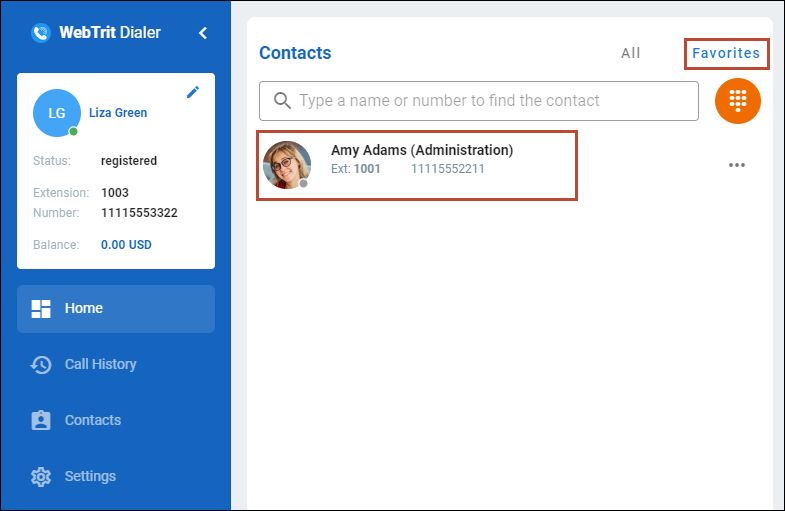Click the search magnifier icon

(x=282, y=101)
